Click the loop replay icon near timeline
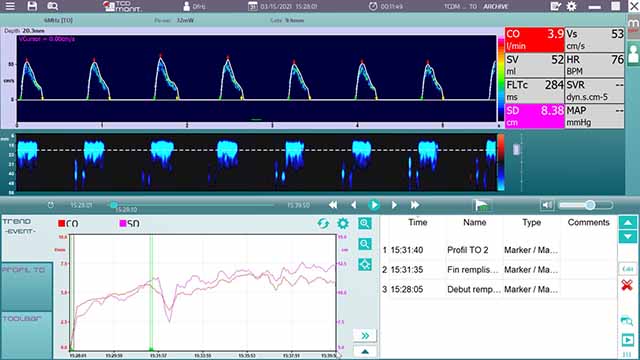 pyautogui.click(x=51, y=205)
